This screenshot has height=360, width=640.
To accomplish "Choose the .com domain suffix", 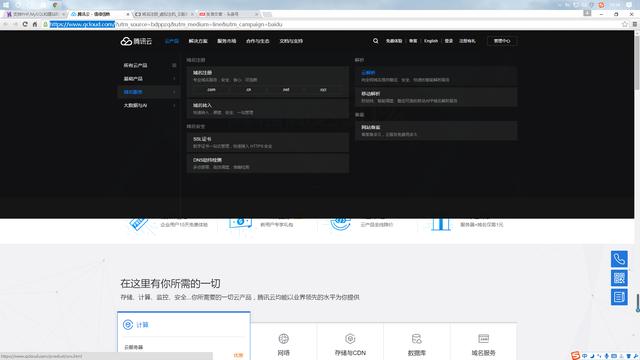I will pos(211,90).
